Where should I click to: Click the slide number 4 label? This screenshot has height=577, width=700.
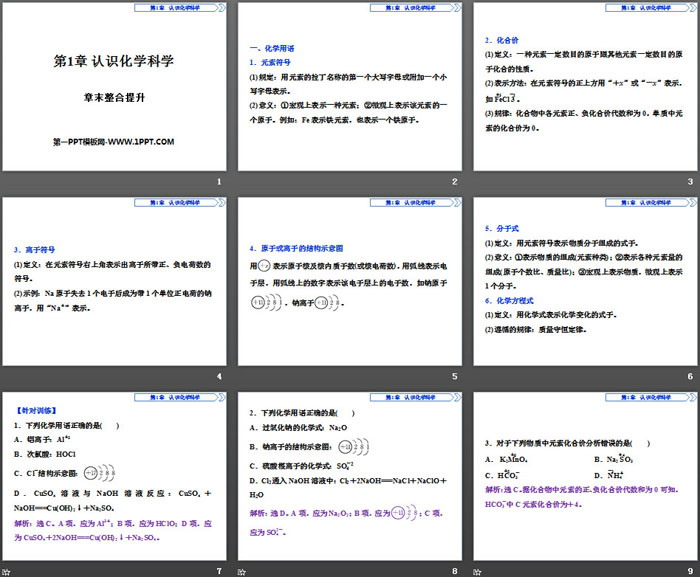[x=219, y=376]
